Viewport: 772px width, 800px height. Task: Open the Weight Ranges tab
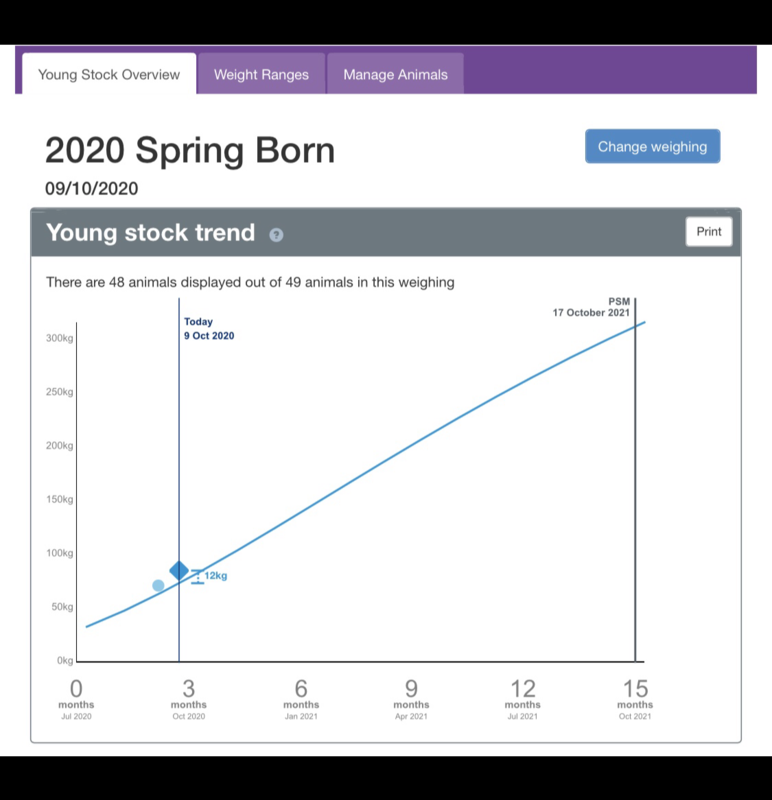click(x=261, y=74)
